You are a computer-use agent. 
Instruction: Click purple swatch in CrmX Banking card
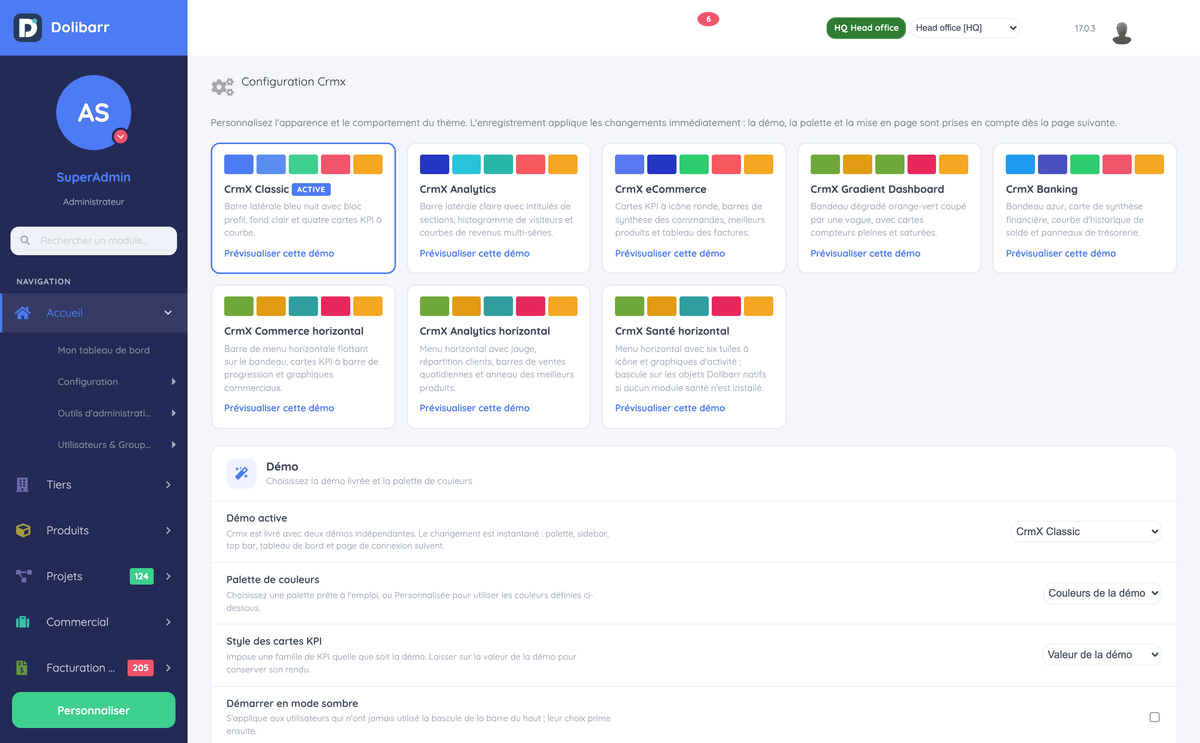(x=1053, y=164)
